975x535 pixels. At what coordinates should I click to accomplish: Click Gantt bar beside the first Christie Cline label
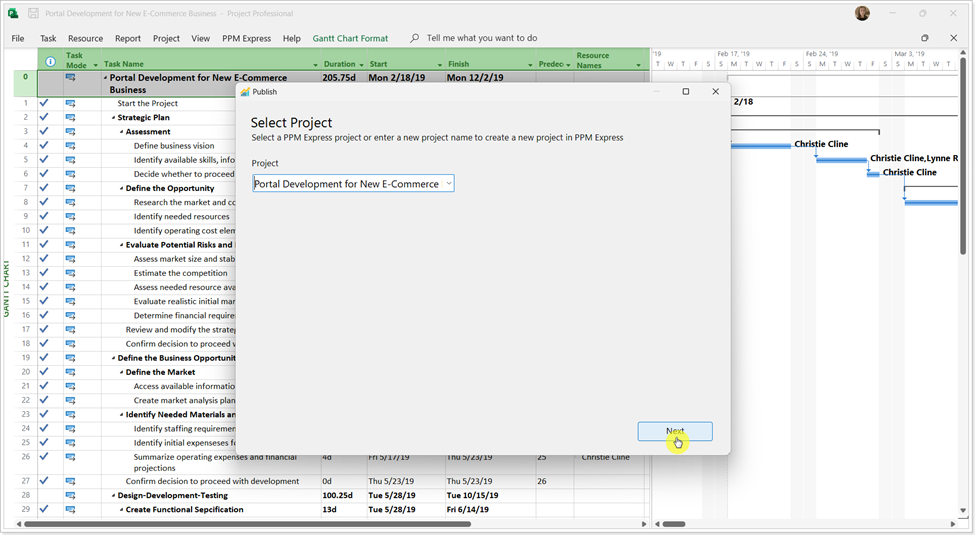pyautogui.click(x=762, y=146)
